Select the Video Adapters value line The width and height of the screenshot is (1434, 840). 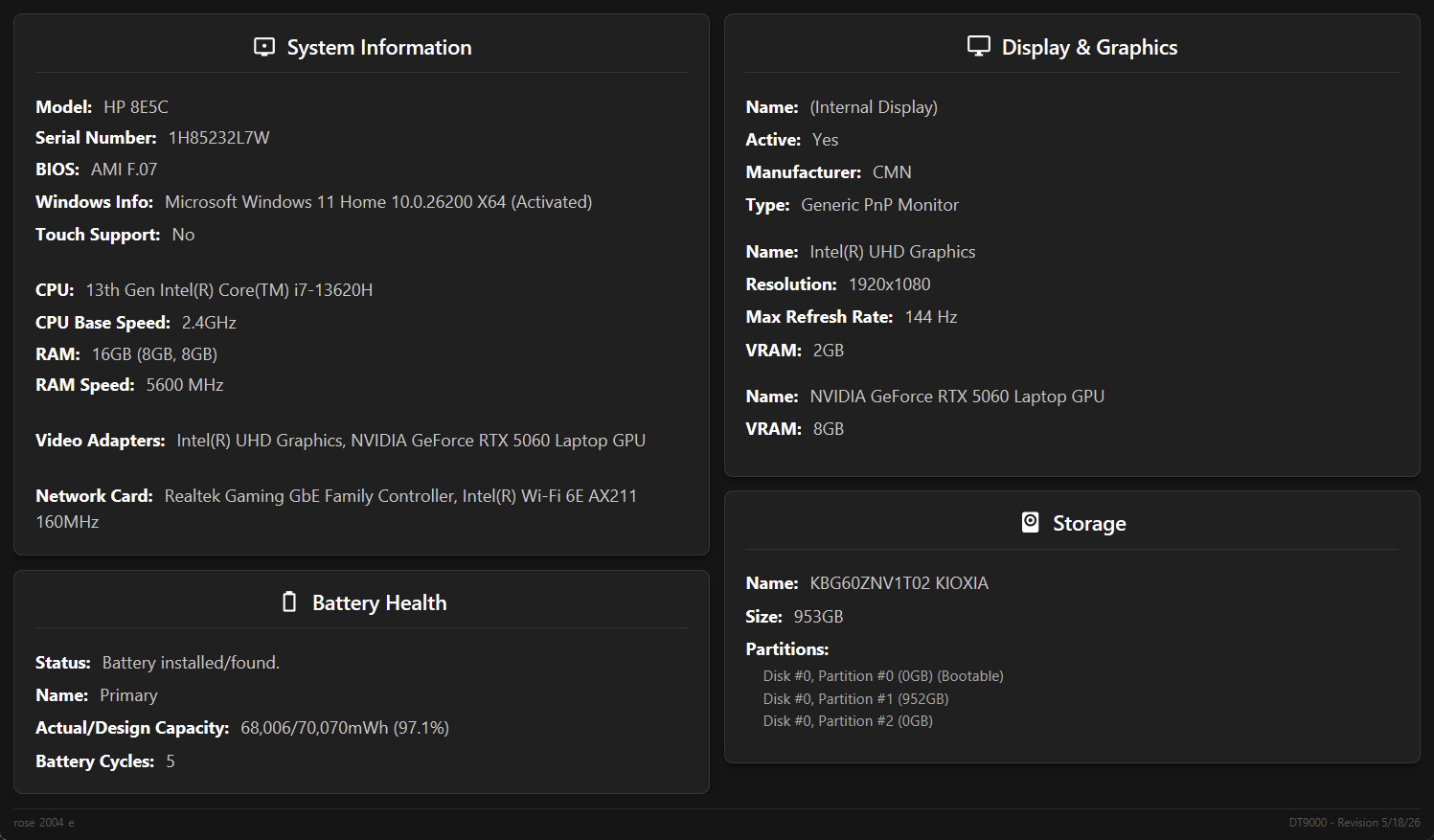411,441
